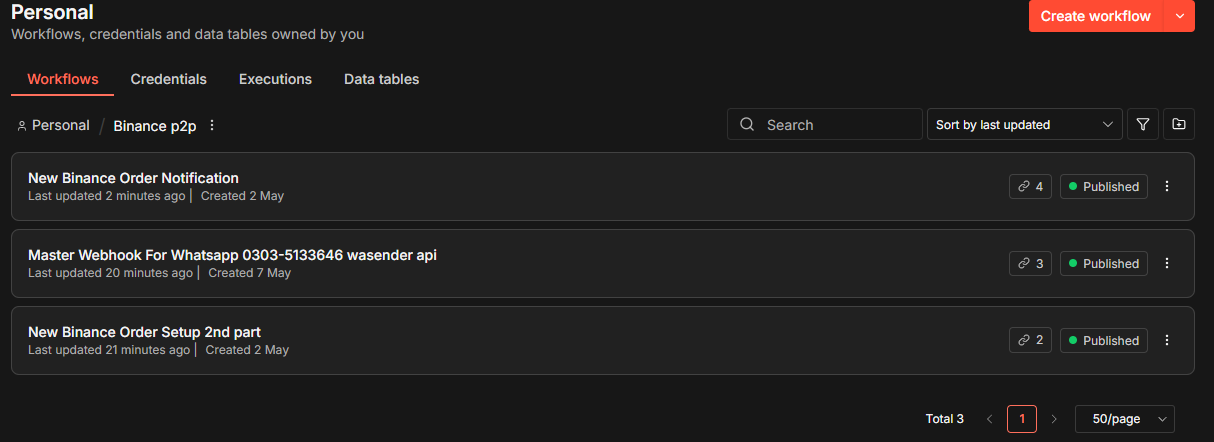1214x442 pixels.
Task: Click the Create workflow button
Action: pos(1096,16)
